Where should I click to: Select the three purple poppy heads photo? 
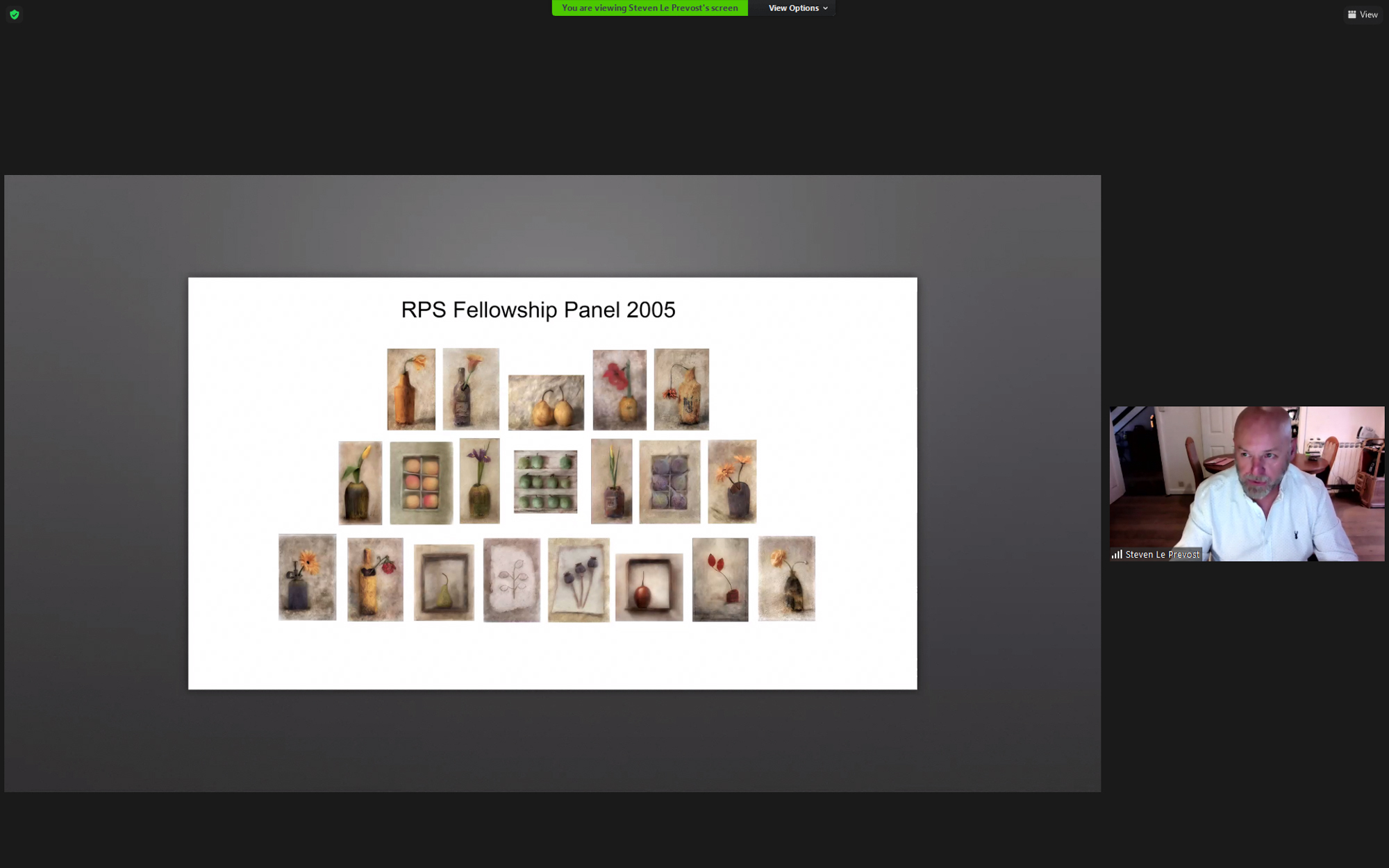579,580
